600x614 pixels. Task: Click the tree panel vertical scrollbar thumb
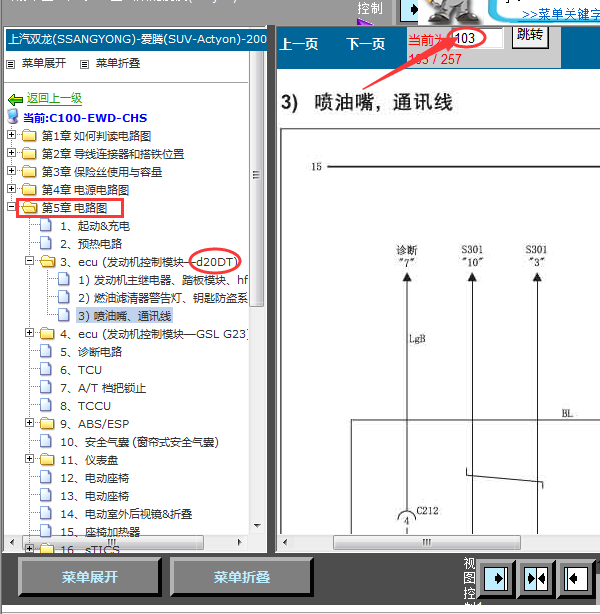point(257,178)
